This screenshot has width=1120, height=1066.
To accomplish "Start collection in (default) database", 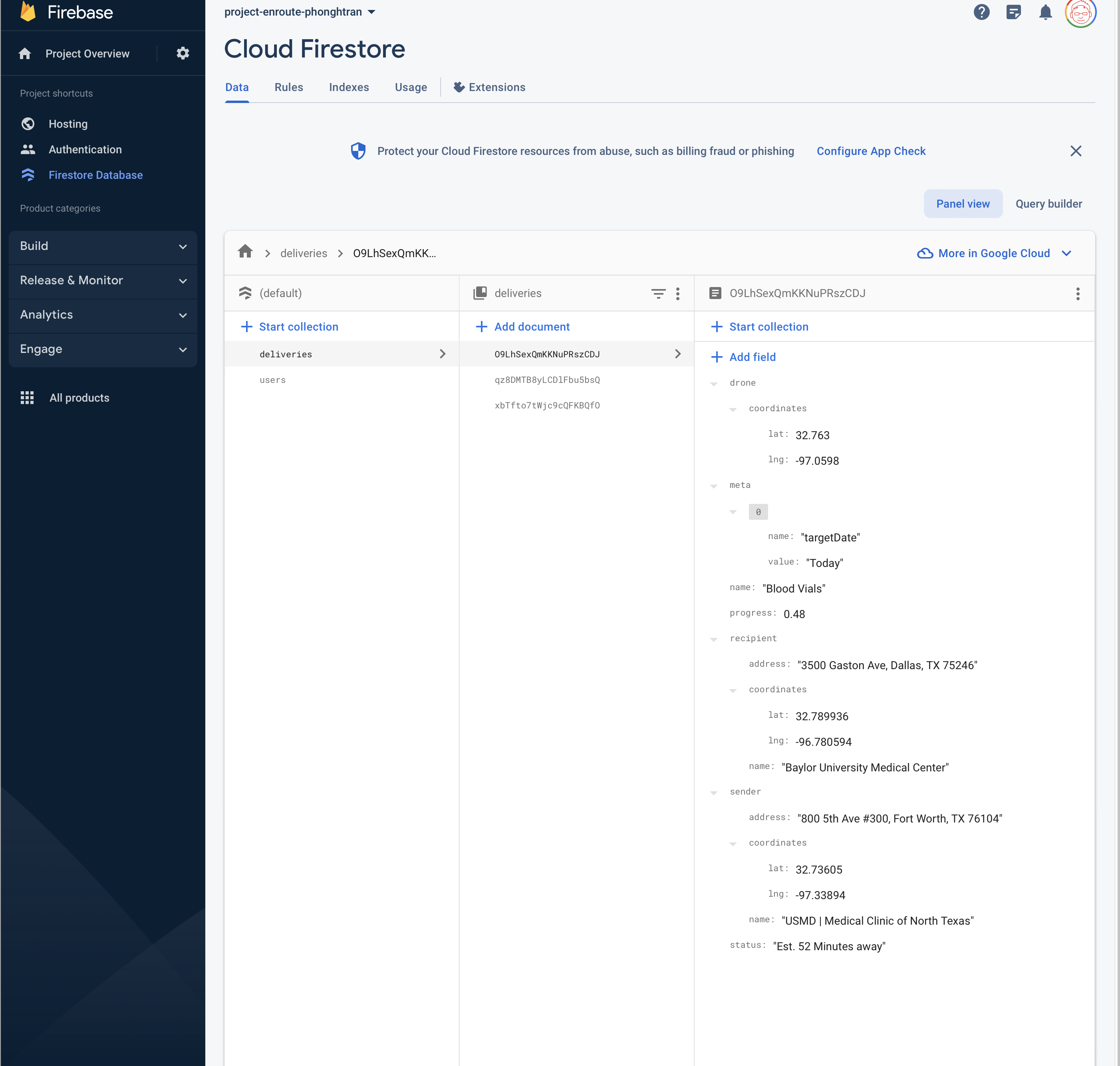I will point(290,327).
